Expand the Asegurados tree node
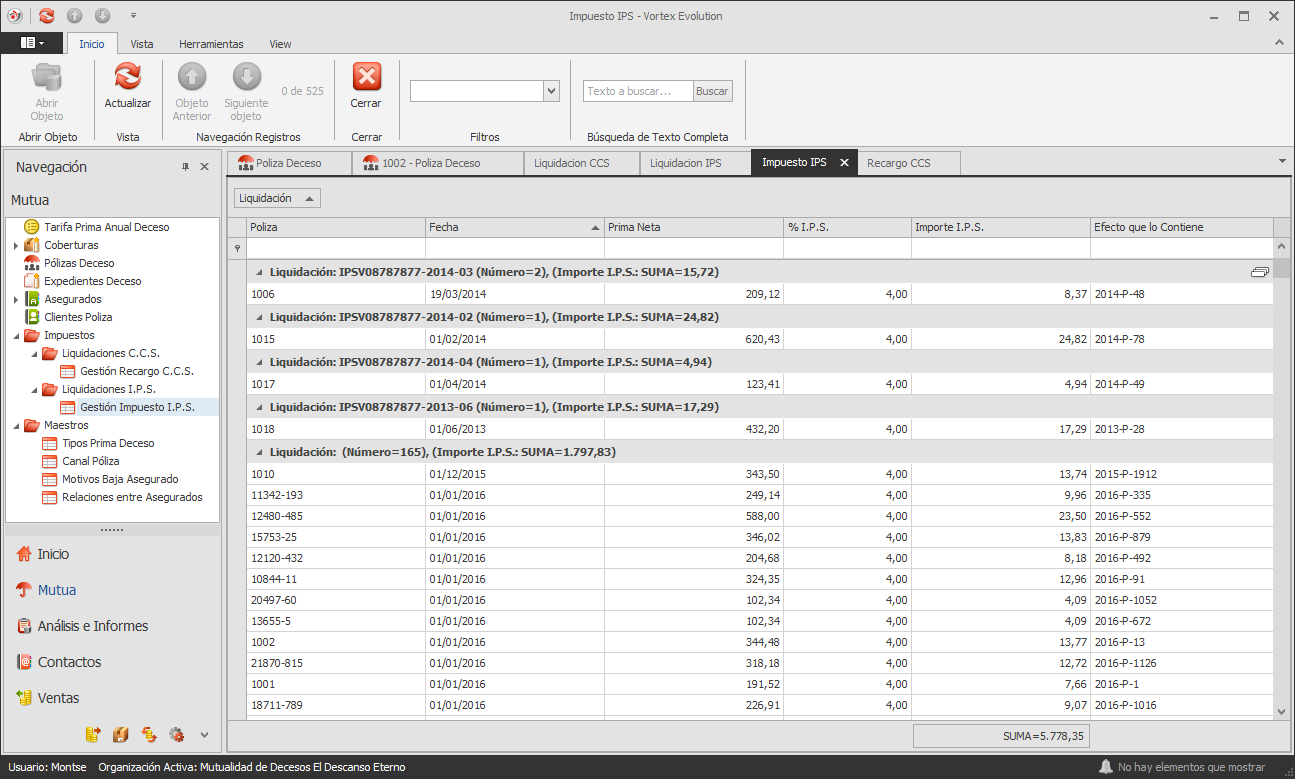This screenshot has width=1295, height=779. point(15,299)
